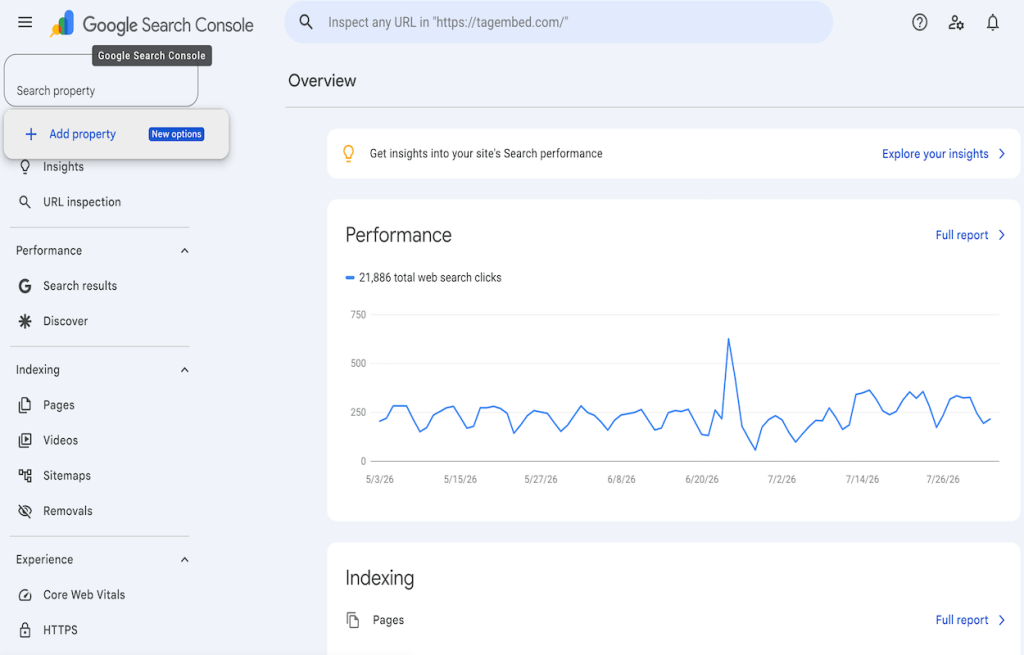This screenshot has height=655, width=1024.
Task: Open Search results report
Action: click(80, 285)
